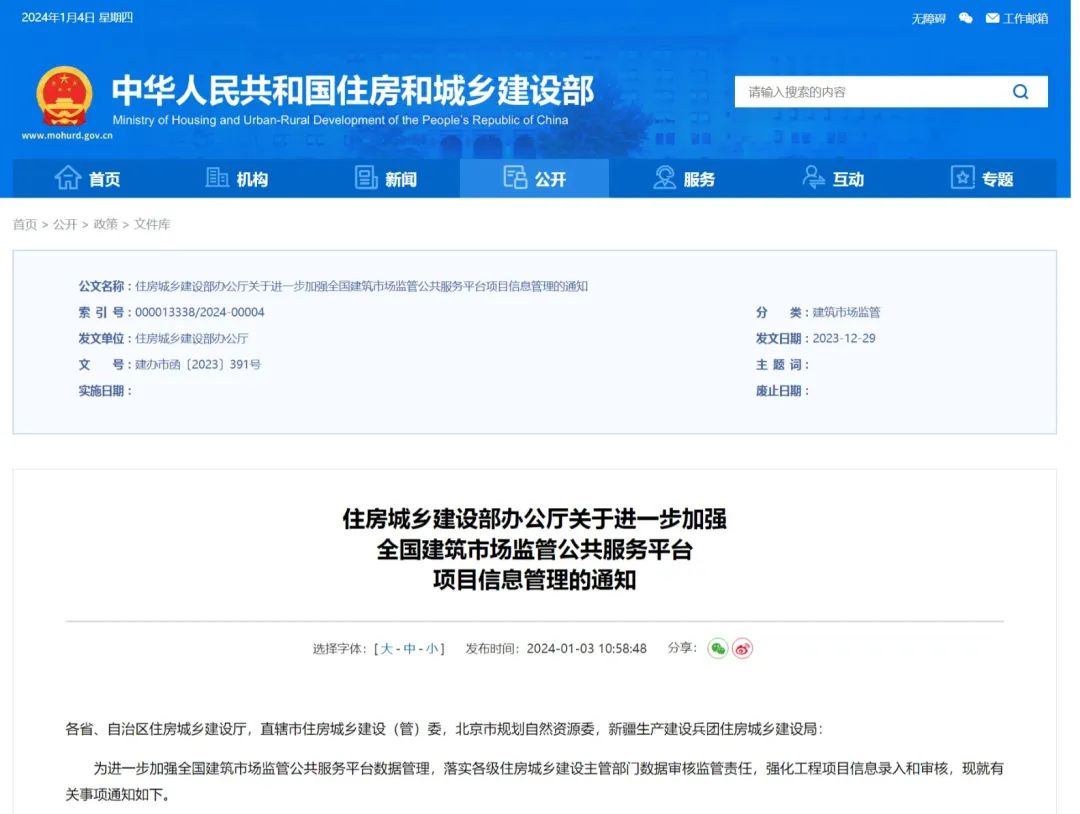Click 无障碍 accessibility link
This screenshot has height=814, width=1080.
pos(928,18)
